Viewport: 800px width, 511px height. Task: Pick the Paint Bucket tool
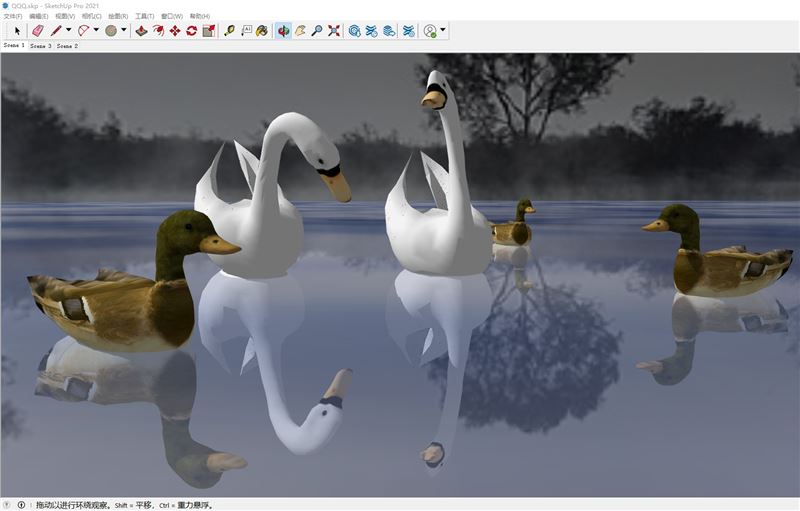coord(262,31)
